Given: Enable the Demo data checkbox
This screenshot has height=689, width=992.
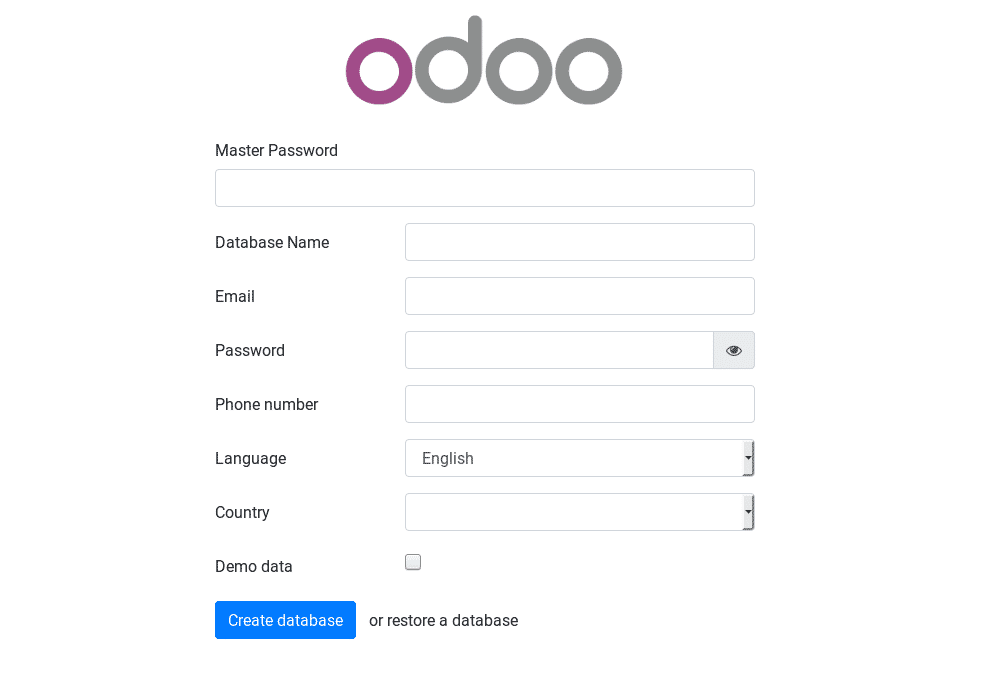Looking at the screenshot, I should click(x=413, y=562).
